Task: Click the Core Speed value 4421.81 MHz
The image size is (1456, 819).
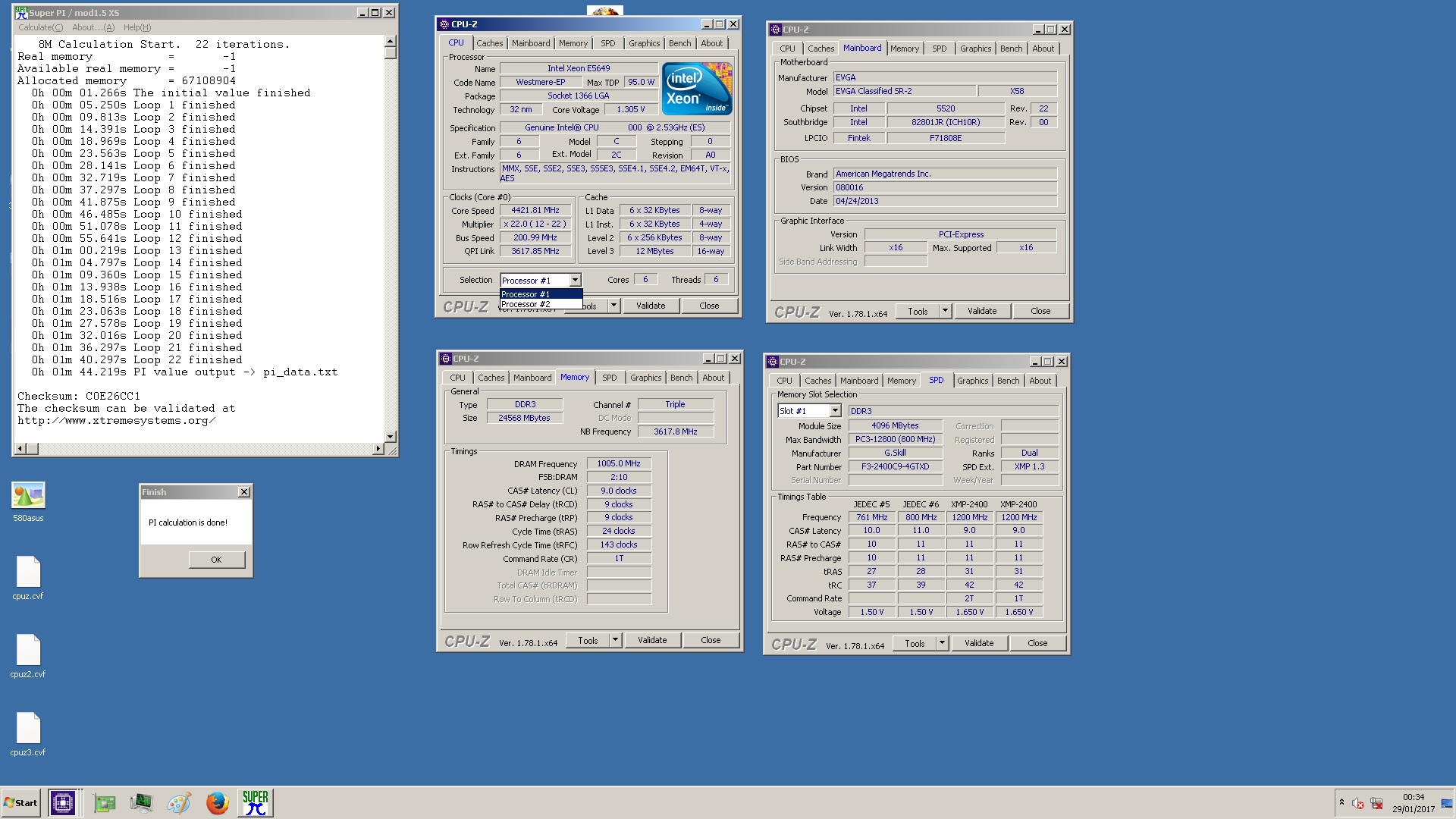Action: [535, 210]
